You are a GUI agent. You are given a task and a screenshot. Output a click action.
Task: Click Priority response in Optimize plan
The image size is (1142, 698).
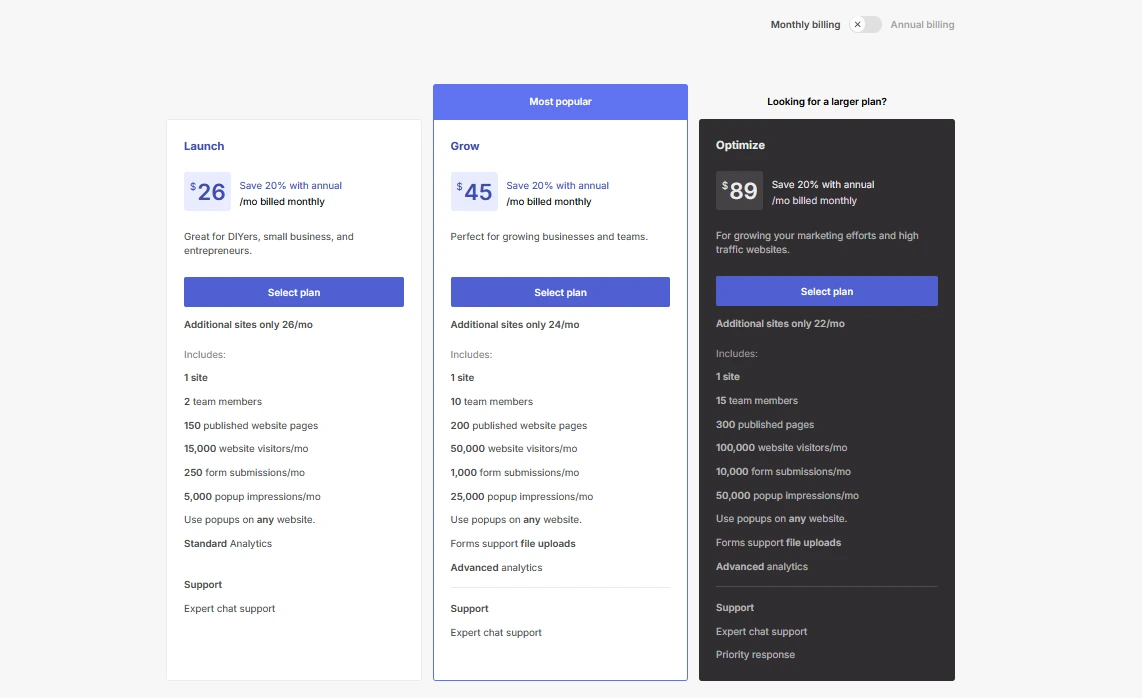[755, 655]
